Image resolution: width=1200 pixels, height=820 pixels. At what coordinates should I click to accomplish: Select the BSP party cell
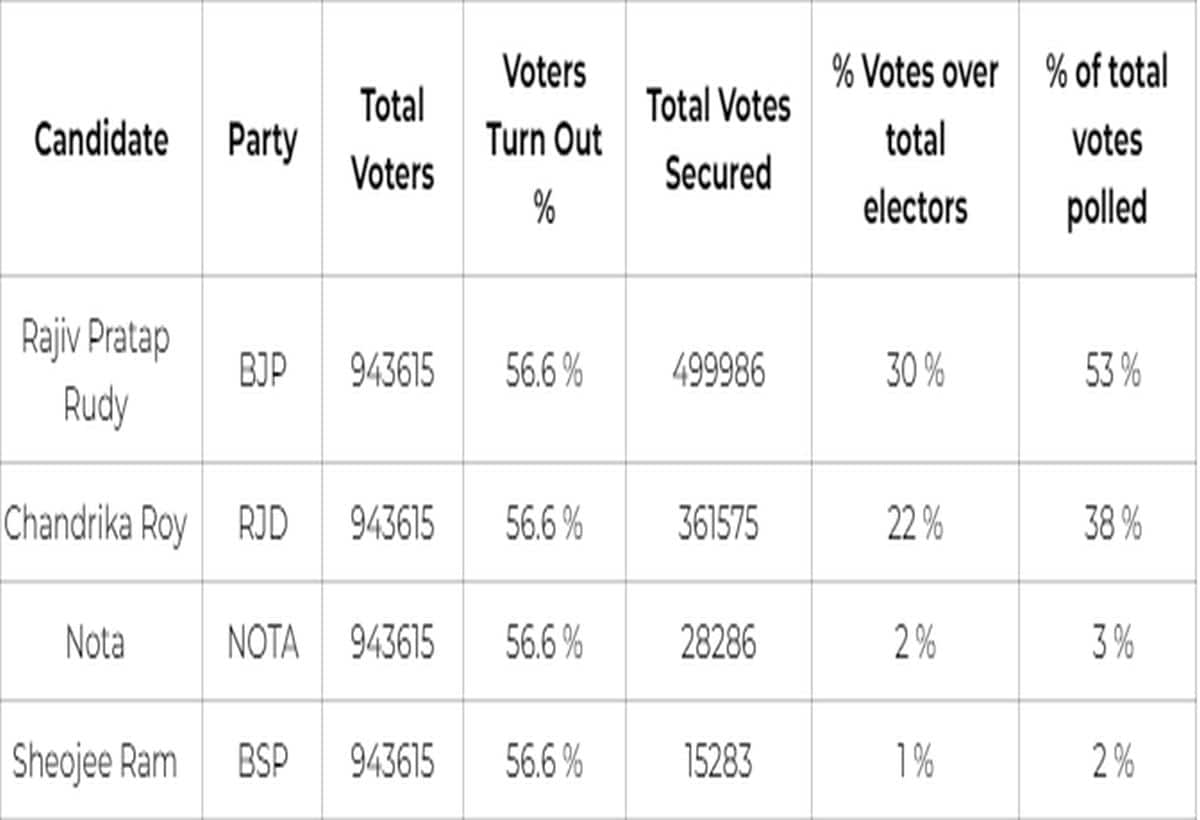[262, 763]
